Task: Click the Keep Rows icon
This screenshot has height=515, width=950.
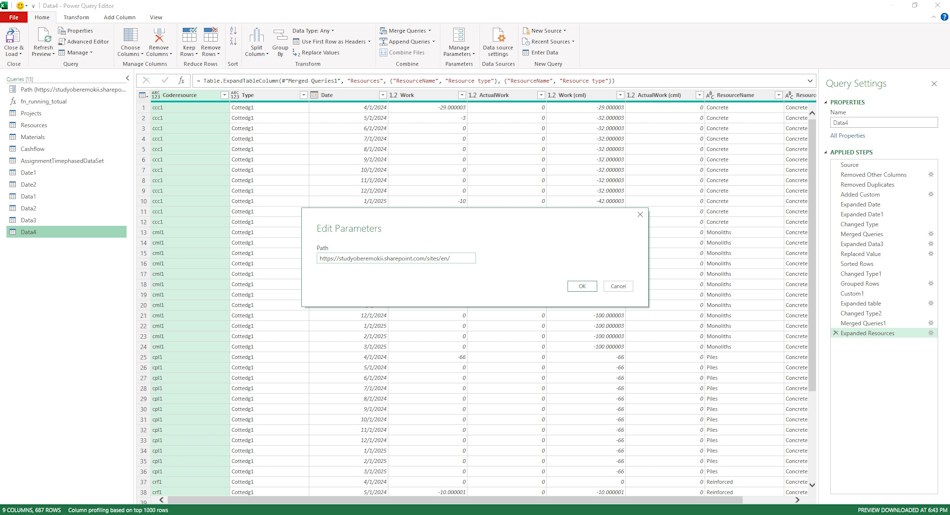Action: click(x=189, y=35)
